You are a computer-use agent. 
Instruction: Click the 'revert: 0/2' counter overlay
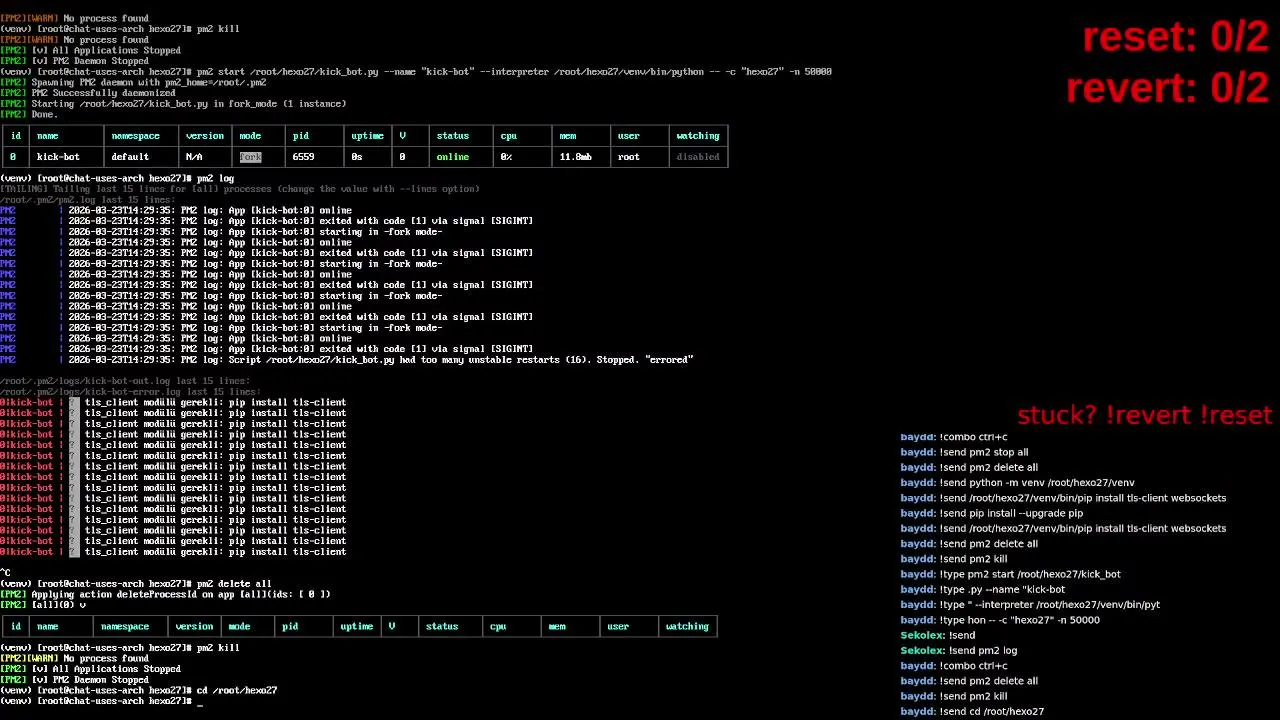click(x=1167, y=88)
